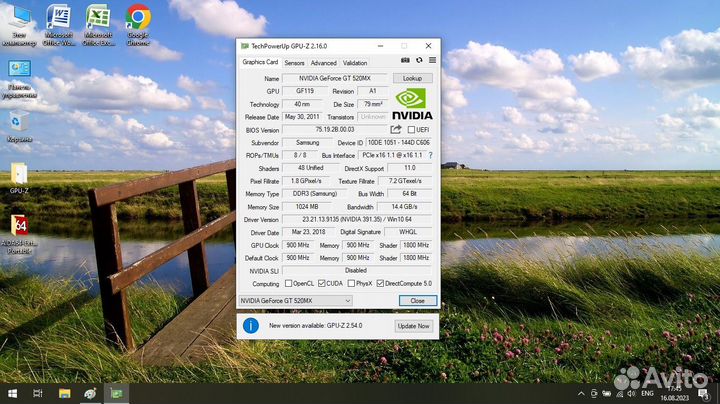Open the Windows Start menu
This screenshot has width=720, height=404.
tap(12, 393)
